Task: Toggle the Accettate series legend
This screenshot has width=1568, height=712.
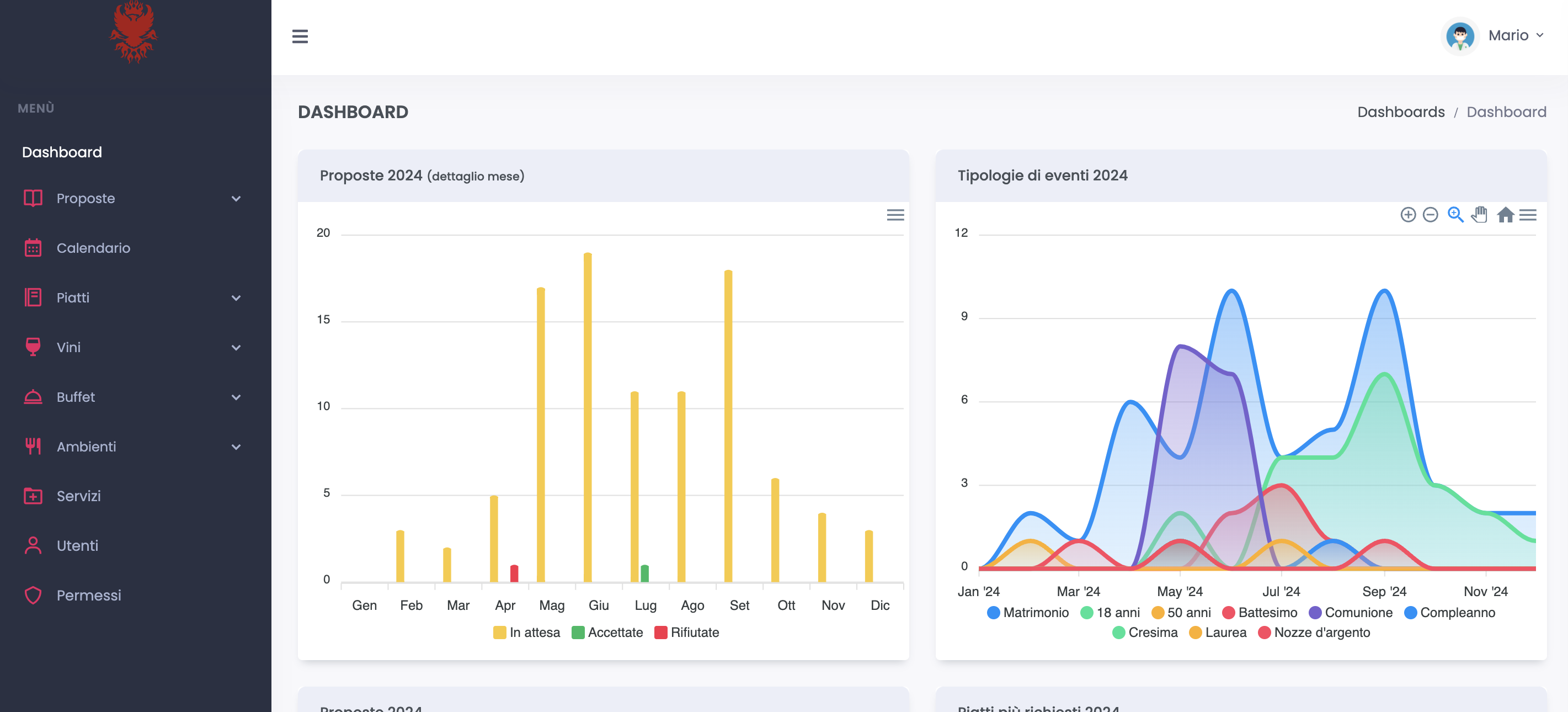Action: [x=607, y=632]
